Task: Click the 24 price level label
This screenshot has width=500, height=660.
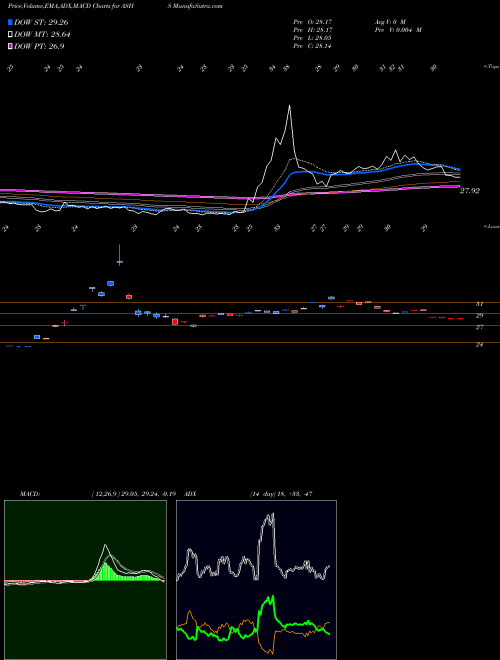Action: 479,344
